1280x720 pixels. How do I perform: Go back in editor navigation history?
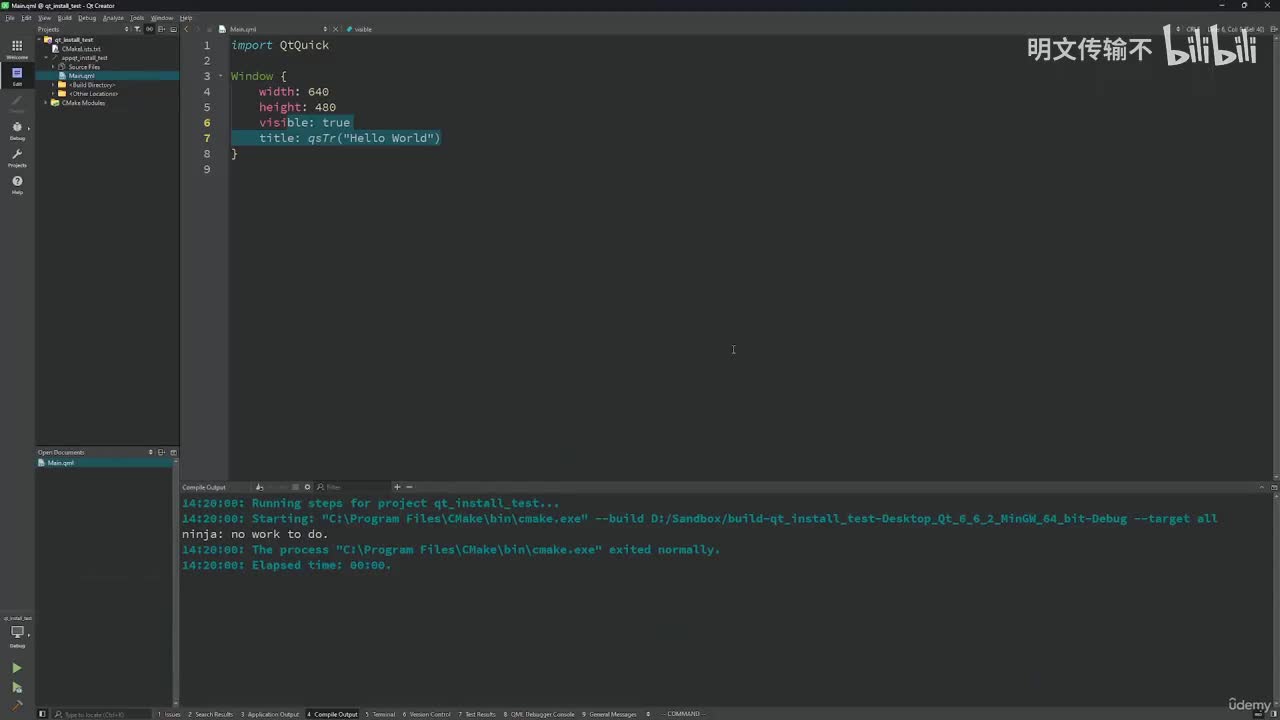pos(186,29)
